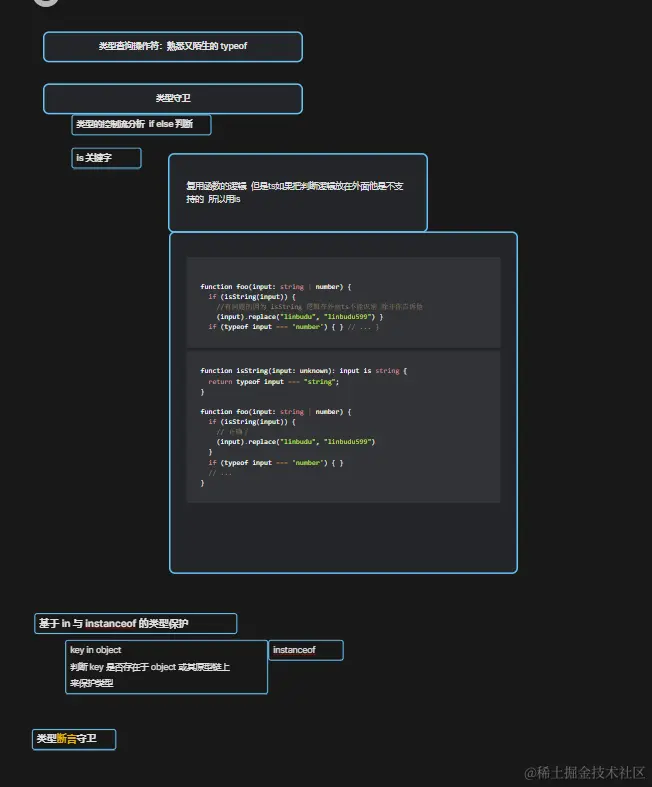Image resolution: width=652 pixels, height=787 pixels.
Task: Select the standalone instanceof node
Action: pyautogui.click(x=305, y=650)
